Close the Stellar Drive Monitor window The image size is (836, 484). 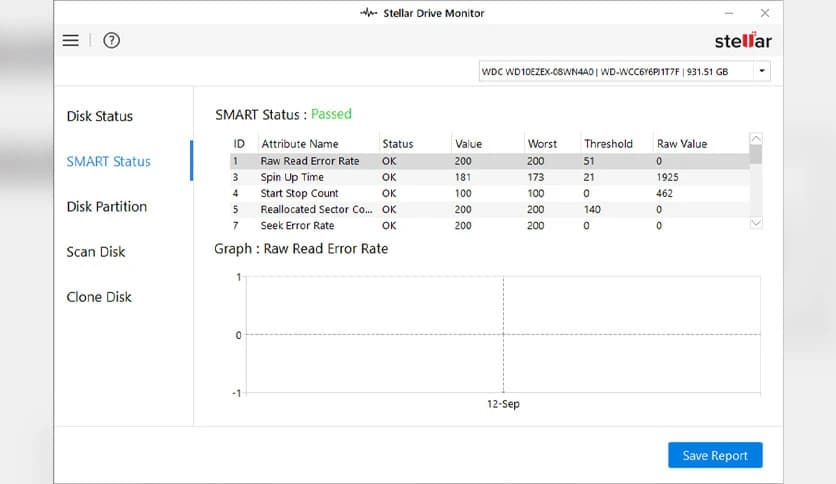[765, 13]
